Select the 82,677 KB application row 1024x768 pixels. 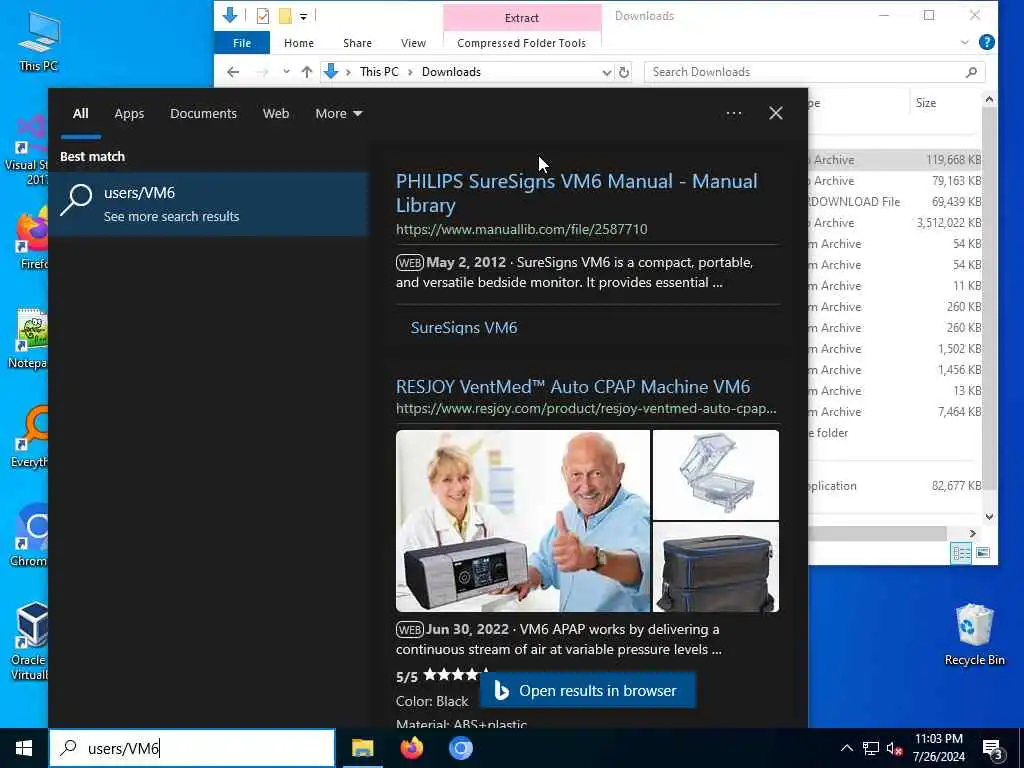[894, 486]
